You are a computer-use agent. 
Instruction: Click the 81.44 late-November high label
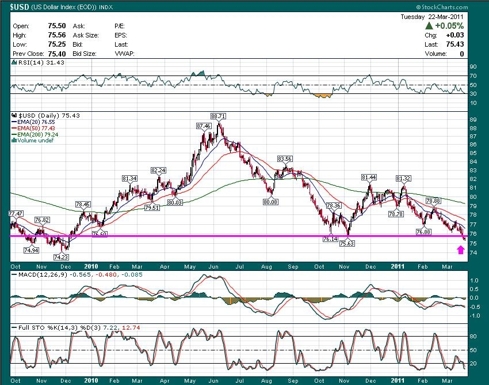click(x=369, y=178)
